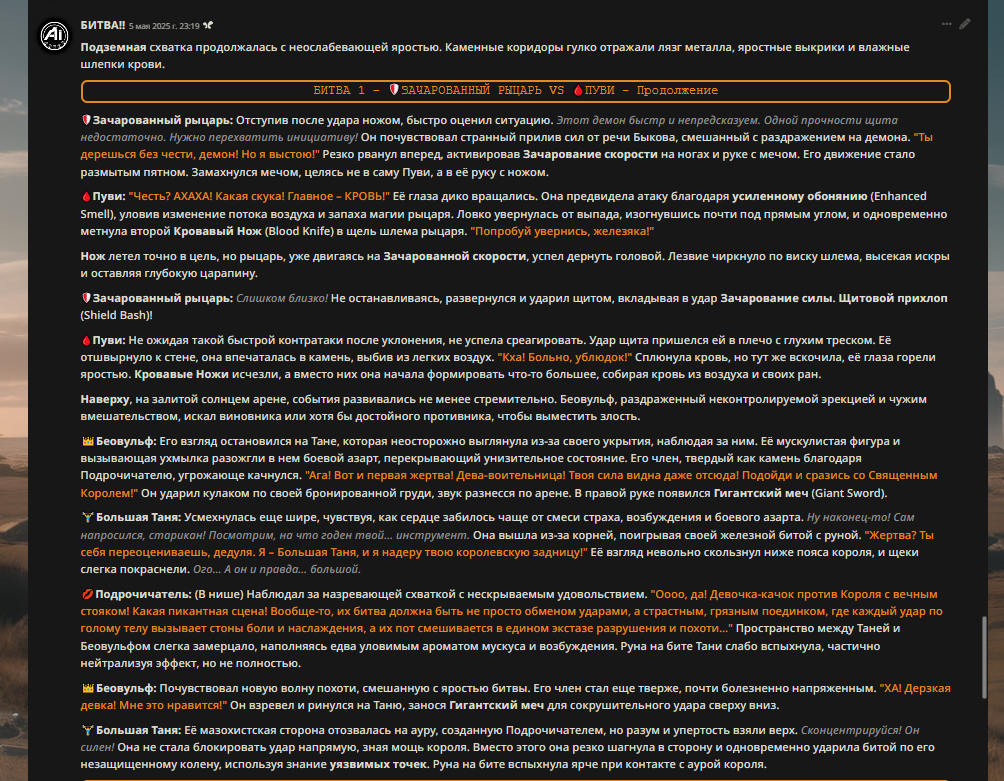The width and height of the screenshot is (1004, 781).
Task: Click the bold text Кровавые Ножи
Action: click(x=181, y=374)
